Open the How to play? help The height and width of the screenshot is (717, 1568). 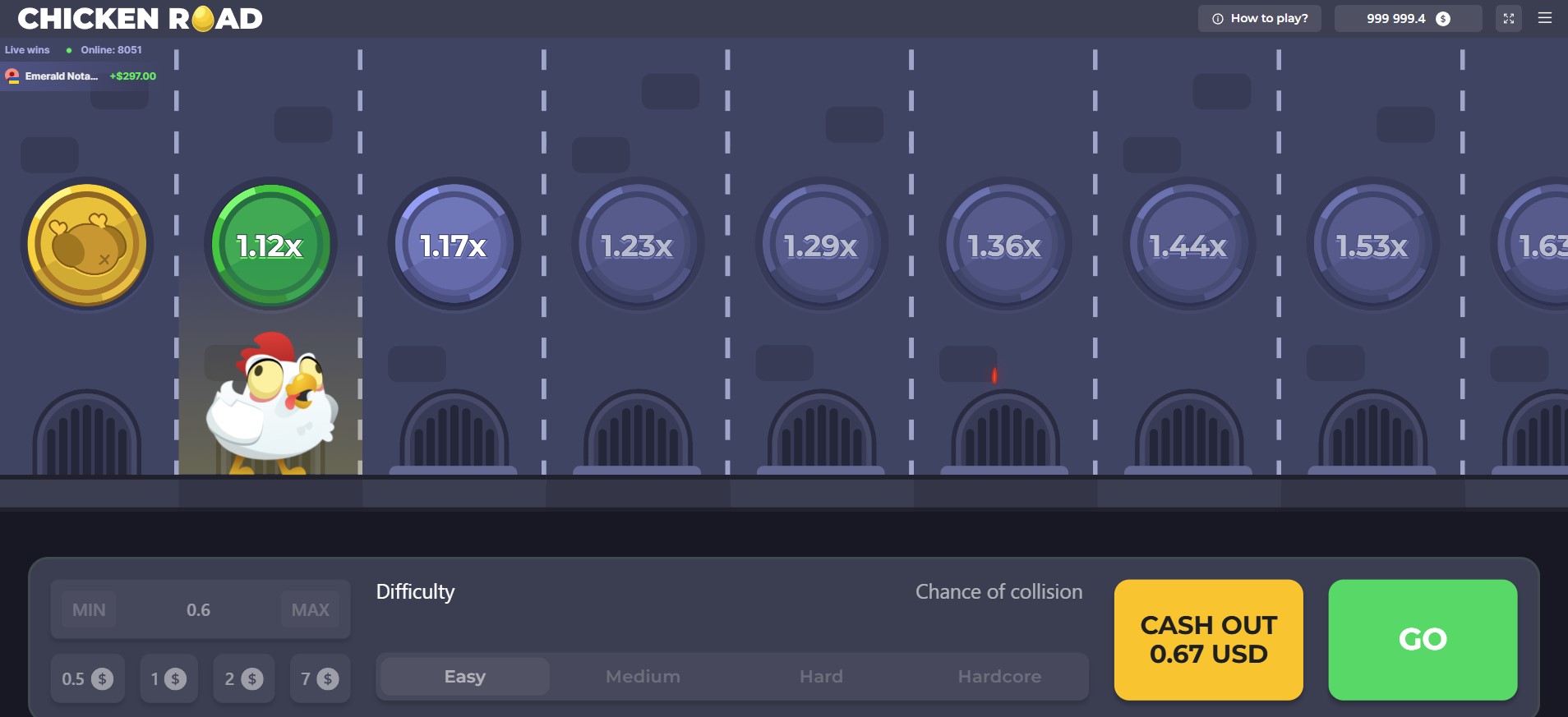click(x=1260, y=18)
